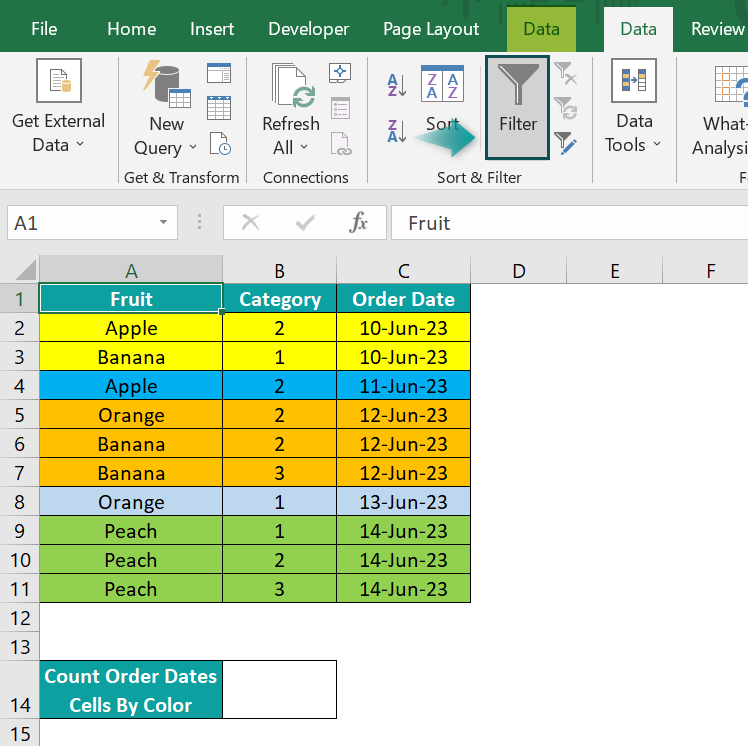The image size is (748, 746).
Task: Expand the Data Tools chevron
Action: point(657,144)
